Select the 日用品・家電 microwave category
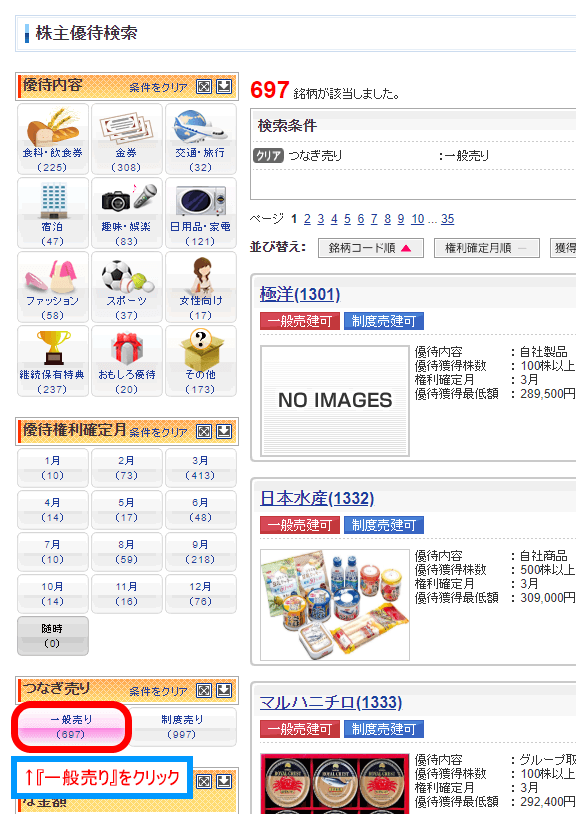The image size is (576, 814). [200, 213]
